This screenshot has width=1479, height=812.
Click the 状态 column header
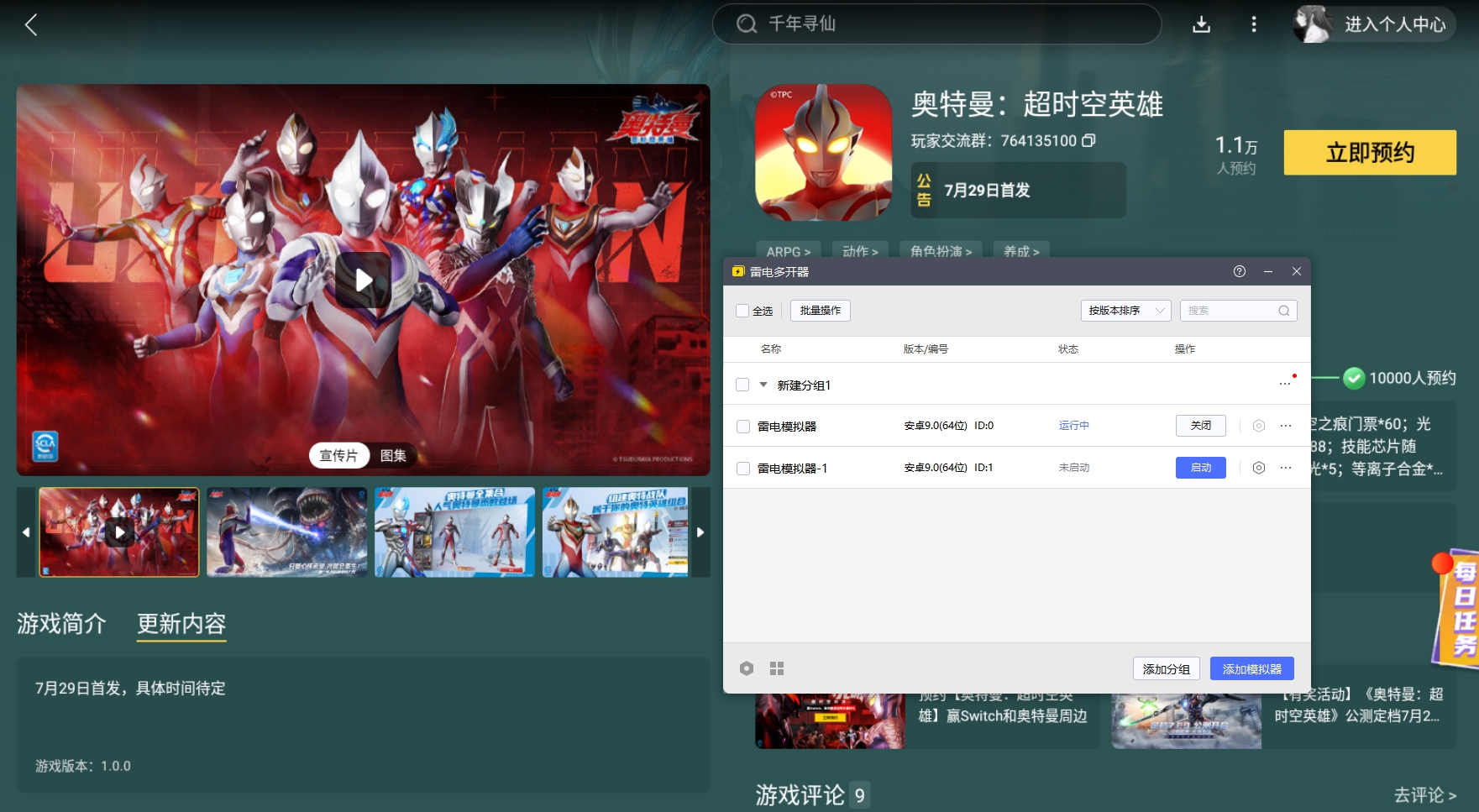[x=1068, y=348]
